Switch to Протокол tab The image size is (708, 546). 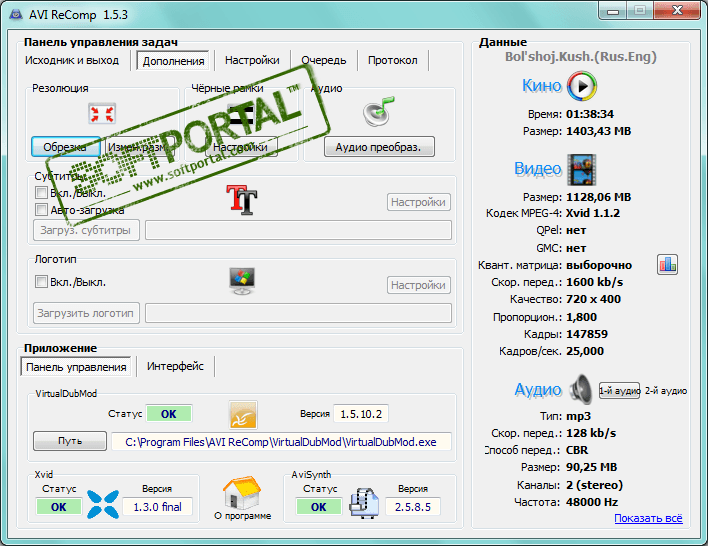point(392,61)
